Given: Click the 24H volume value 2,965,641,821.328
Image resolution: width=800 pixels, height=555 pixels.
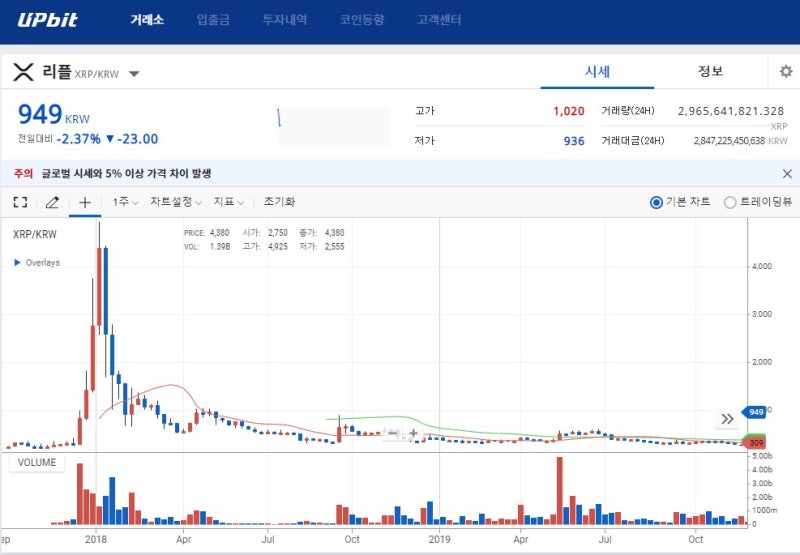Looking at the screenshot, I should click(x=731, y=111).
